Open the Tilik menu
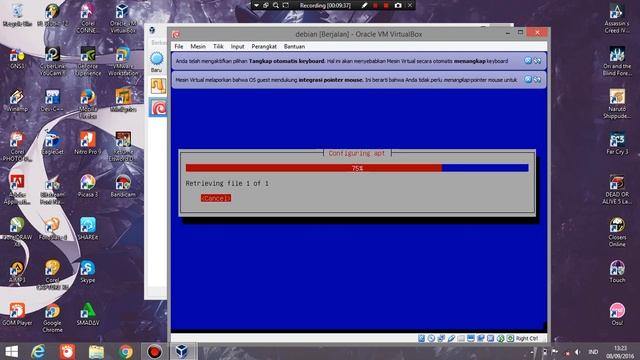The height and width of the screenshot is (360, 640). [x=218, y=47]
